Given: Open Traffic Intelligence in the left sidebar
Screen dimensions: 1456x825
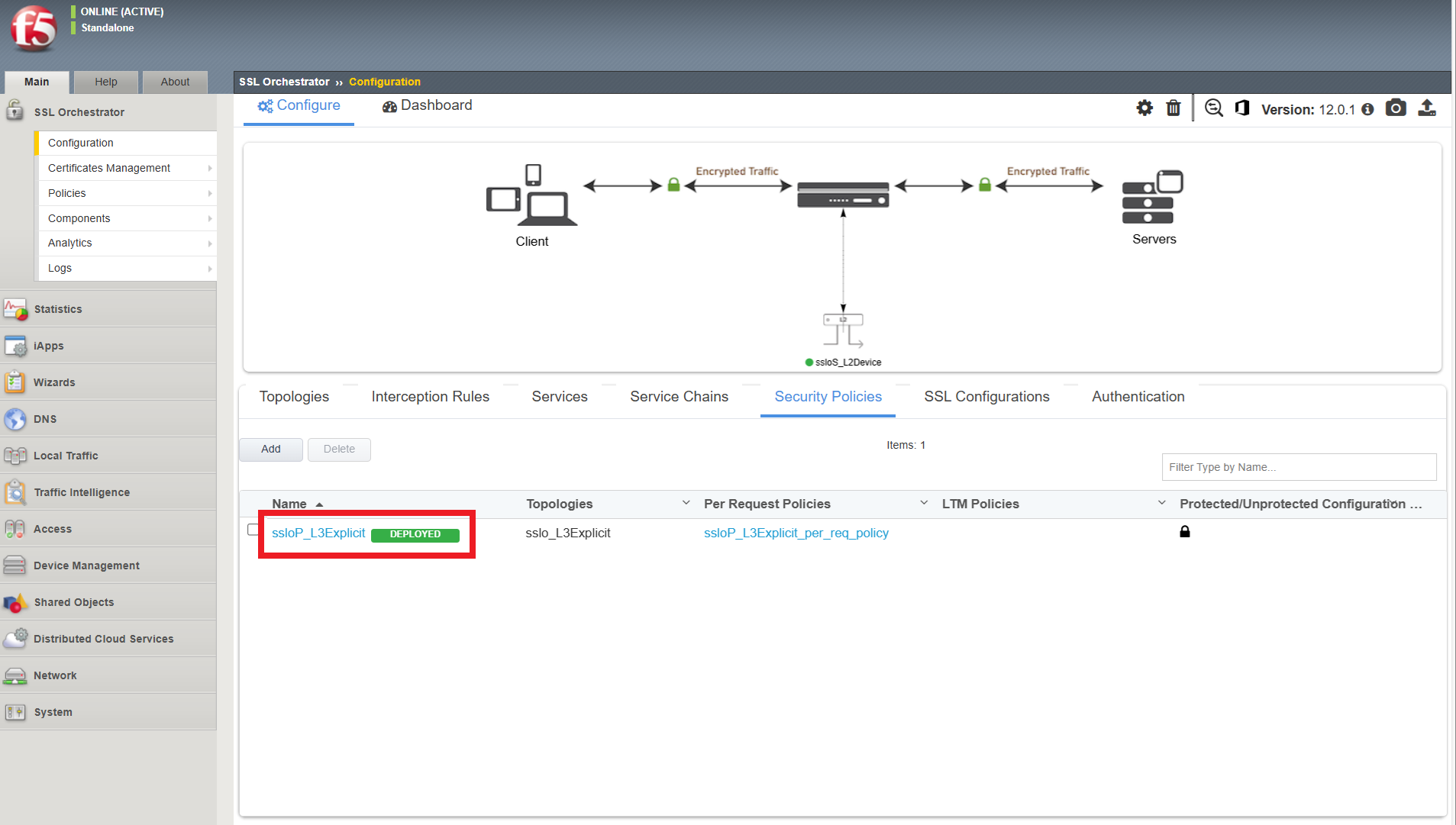Looking at the screenshot, I should (108, 492).
